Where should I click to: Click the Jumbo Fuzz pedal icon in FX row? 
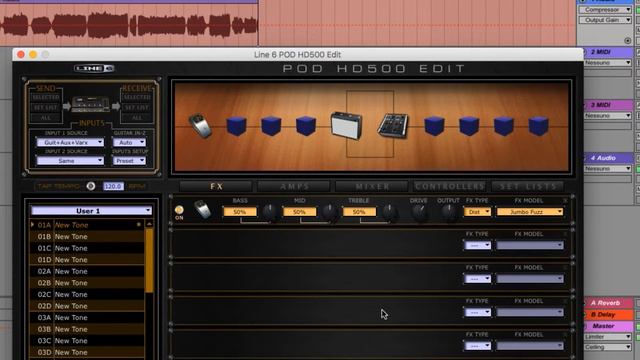[202, 209]
